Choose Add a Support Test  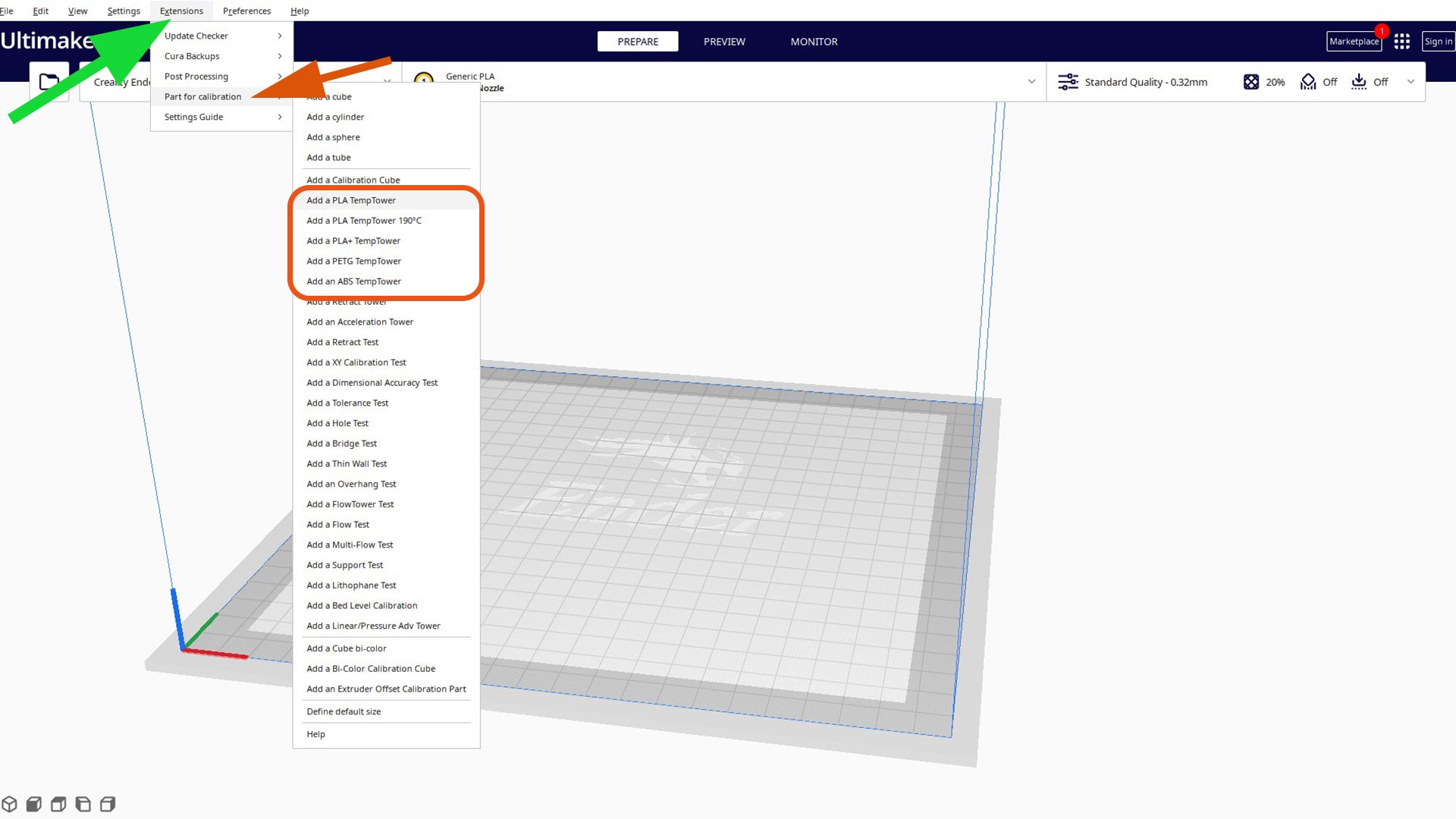[386, 565]
